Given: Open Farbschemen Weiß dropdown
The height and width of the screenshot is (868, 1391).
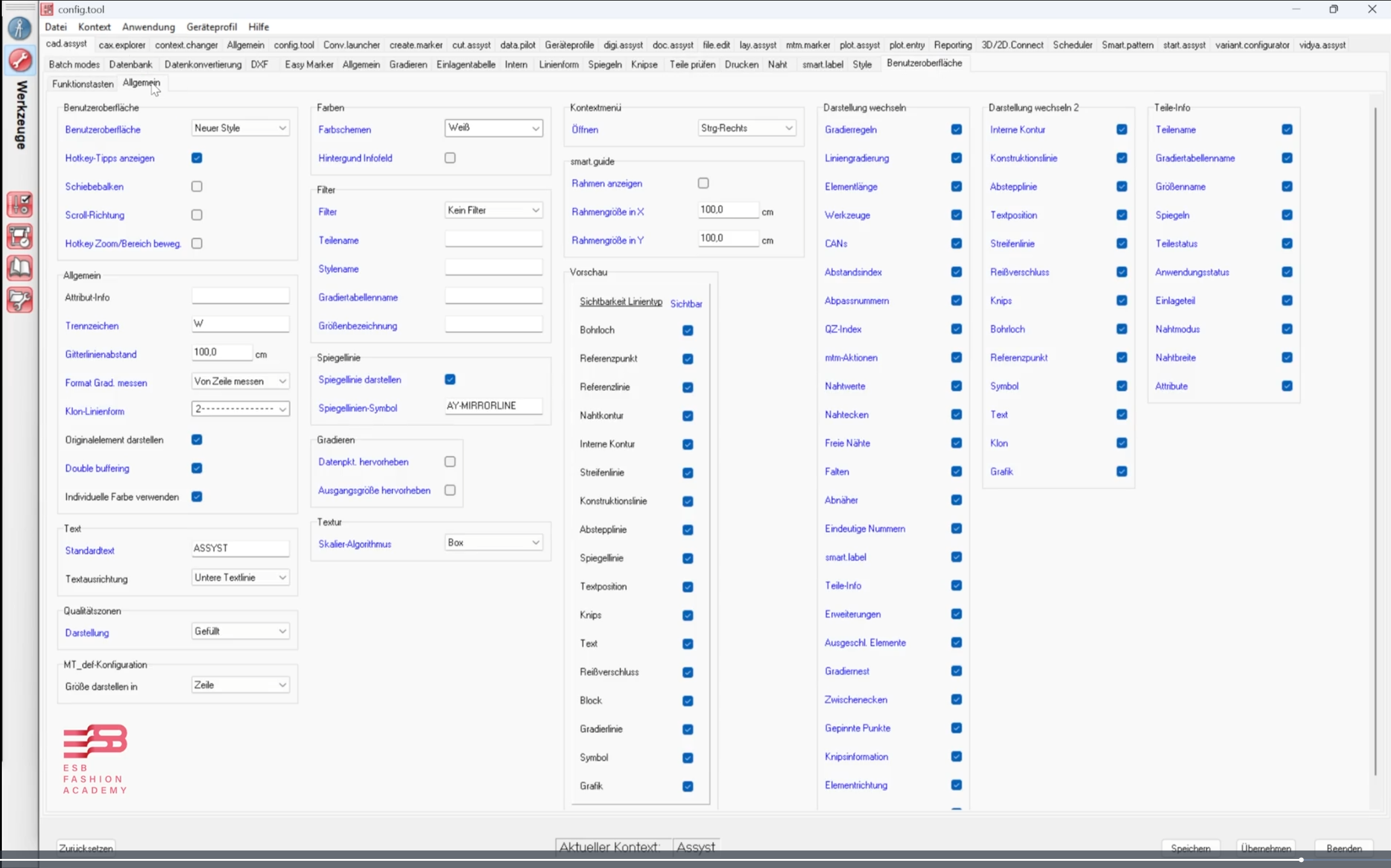Looking at the screenshot, I should click(x=493, y=128).
